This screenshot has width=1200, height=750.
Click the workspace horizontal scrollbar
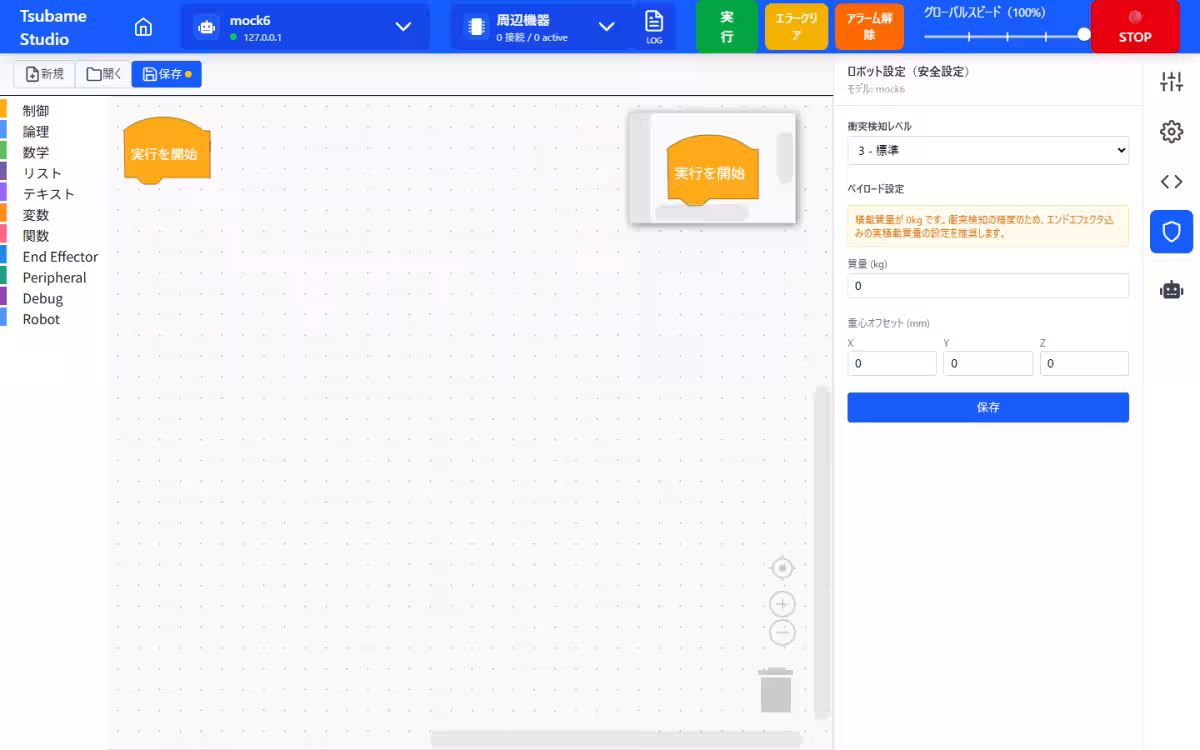coord(616,739)
